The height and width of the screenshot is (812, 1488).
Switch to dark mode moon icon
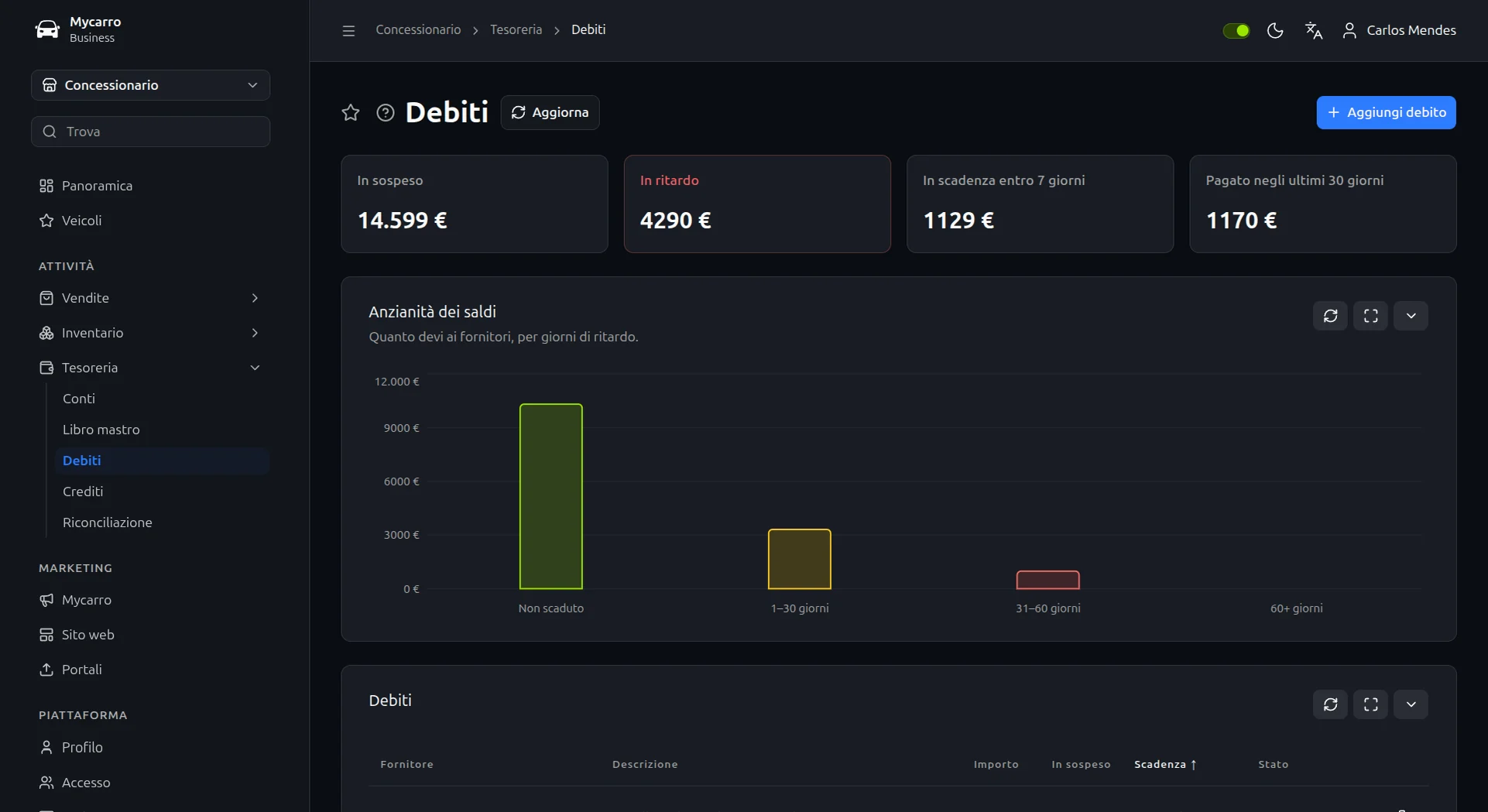click(1275, 30)
